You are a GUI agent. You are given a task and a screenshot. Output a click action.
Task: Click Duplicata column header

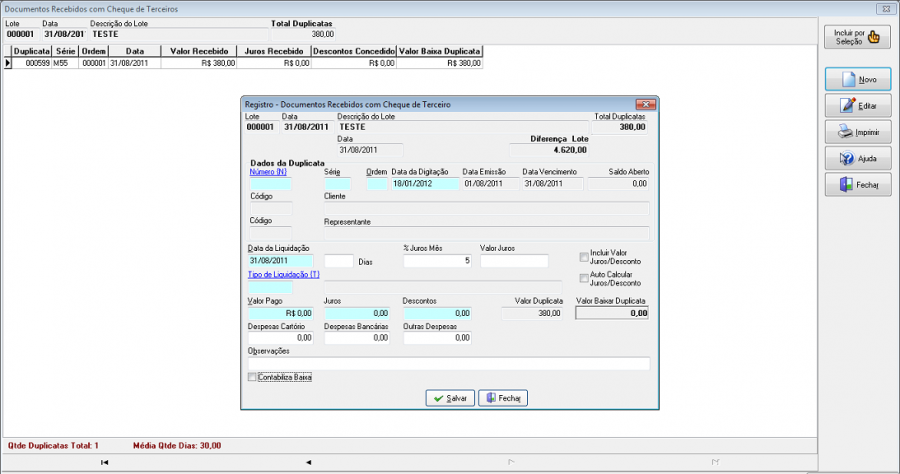click(32, 51)
